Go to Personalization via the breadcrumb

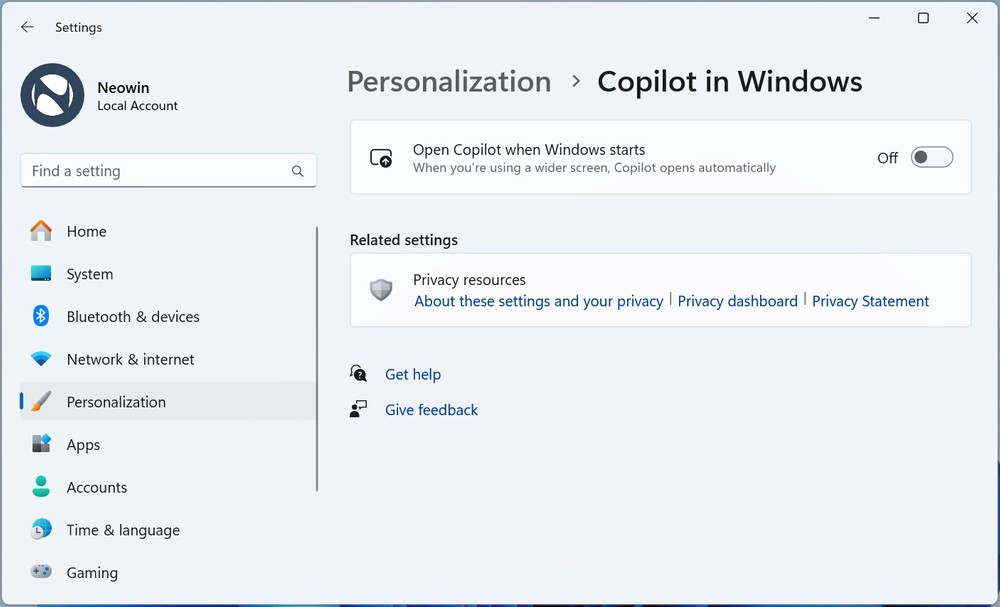pos(449,82)
